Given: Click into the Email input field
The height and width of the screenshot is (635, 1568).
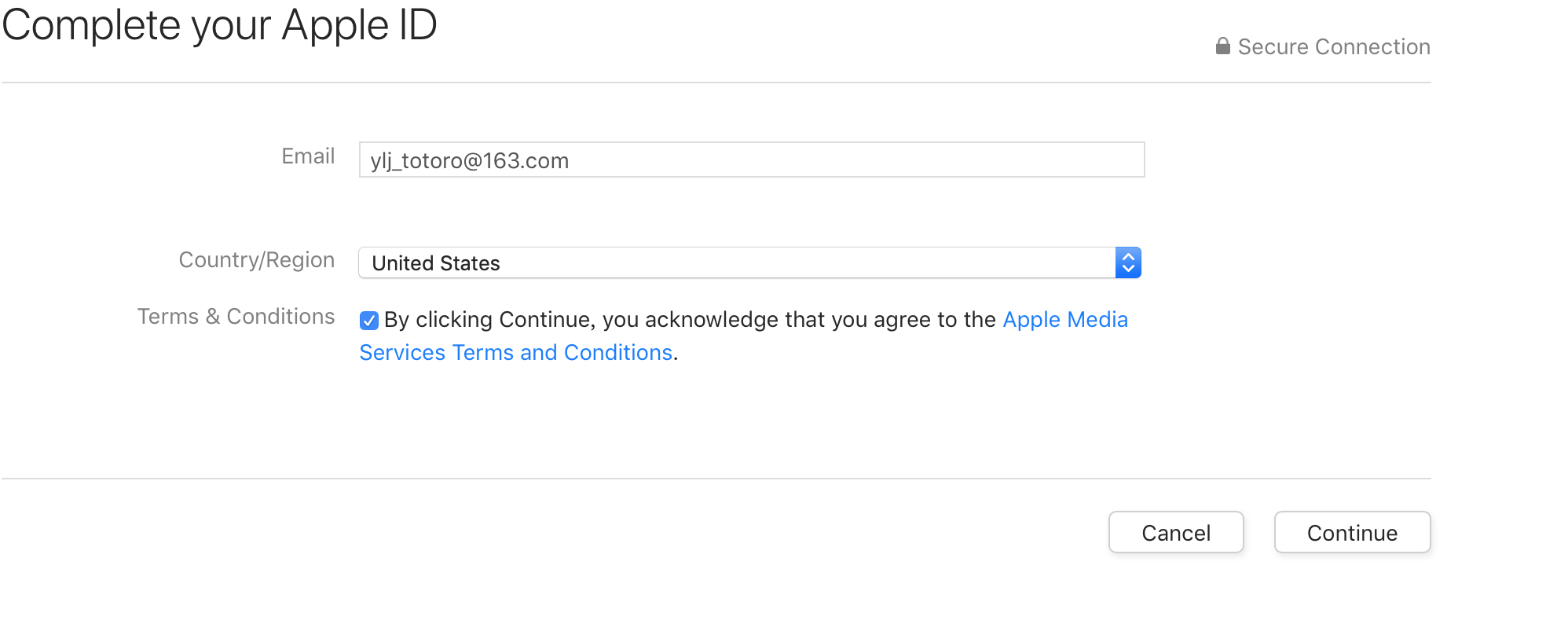Looking at the screenshot, I should [752, 160].
